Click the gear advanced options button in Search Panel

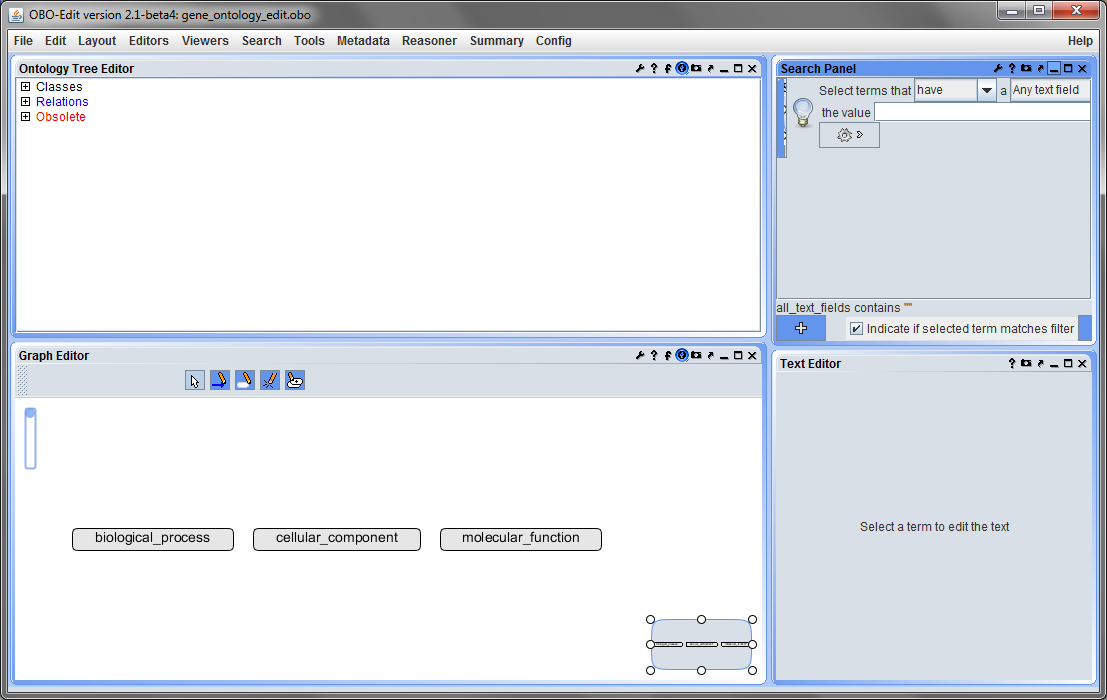(849, 135)
